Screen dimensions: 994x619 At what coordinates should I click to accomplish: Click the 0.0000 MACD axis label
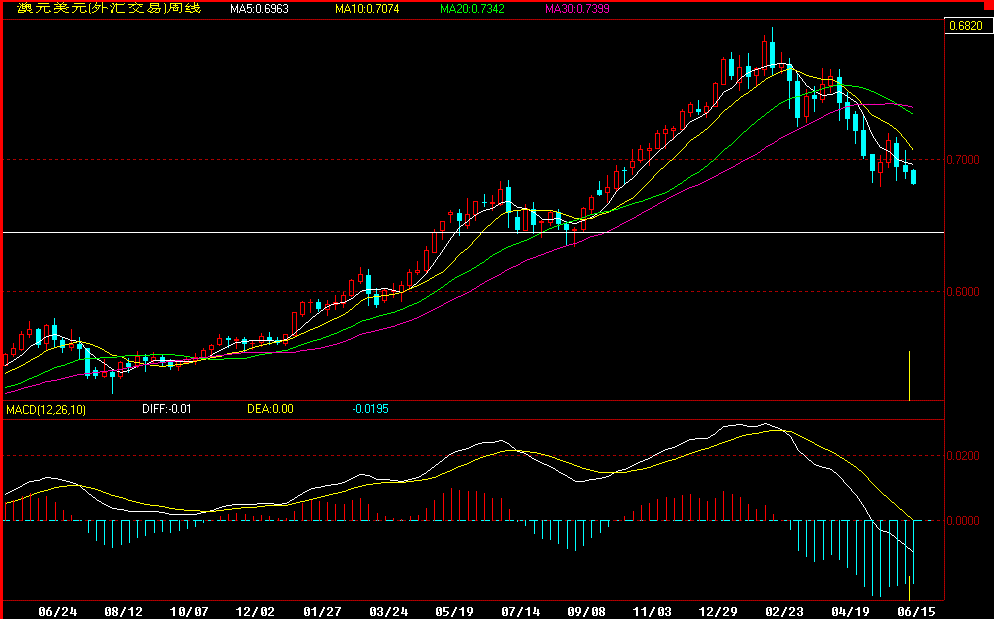tap(964, 521)
